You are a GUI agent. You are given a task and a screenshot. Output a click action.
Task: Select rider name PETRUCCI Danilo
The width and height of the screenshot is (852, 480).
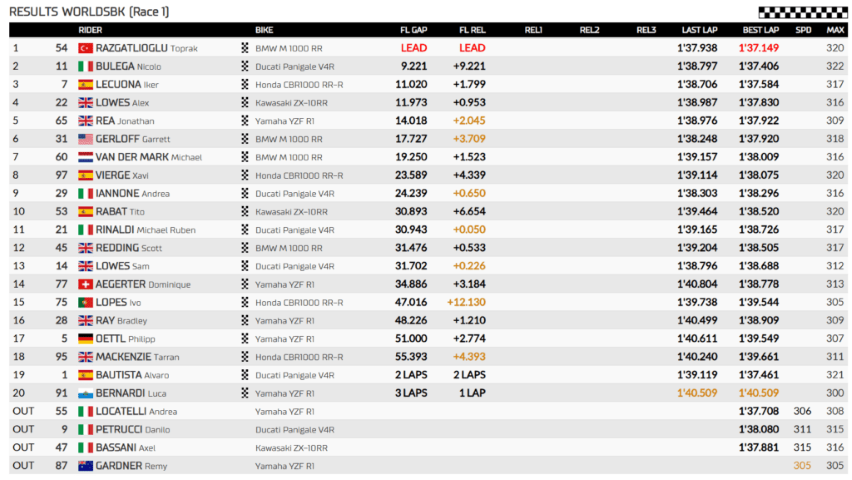coord(133,429)
